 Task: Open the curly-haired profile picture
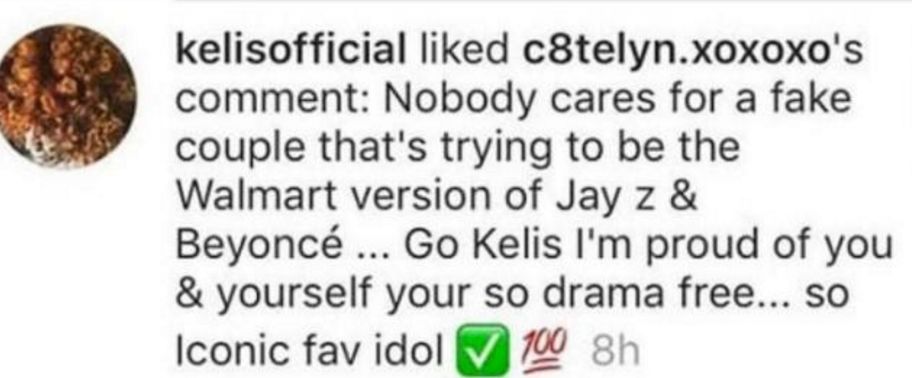[68, 96]
